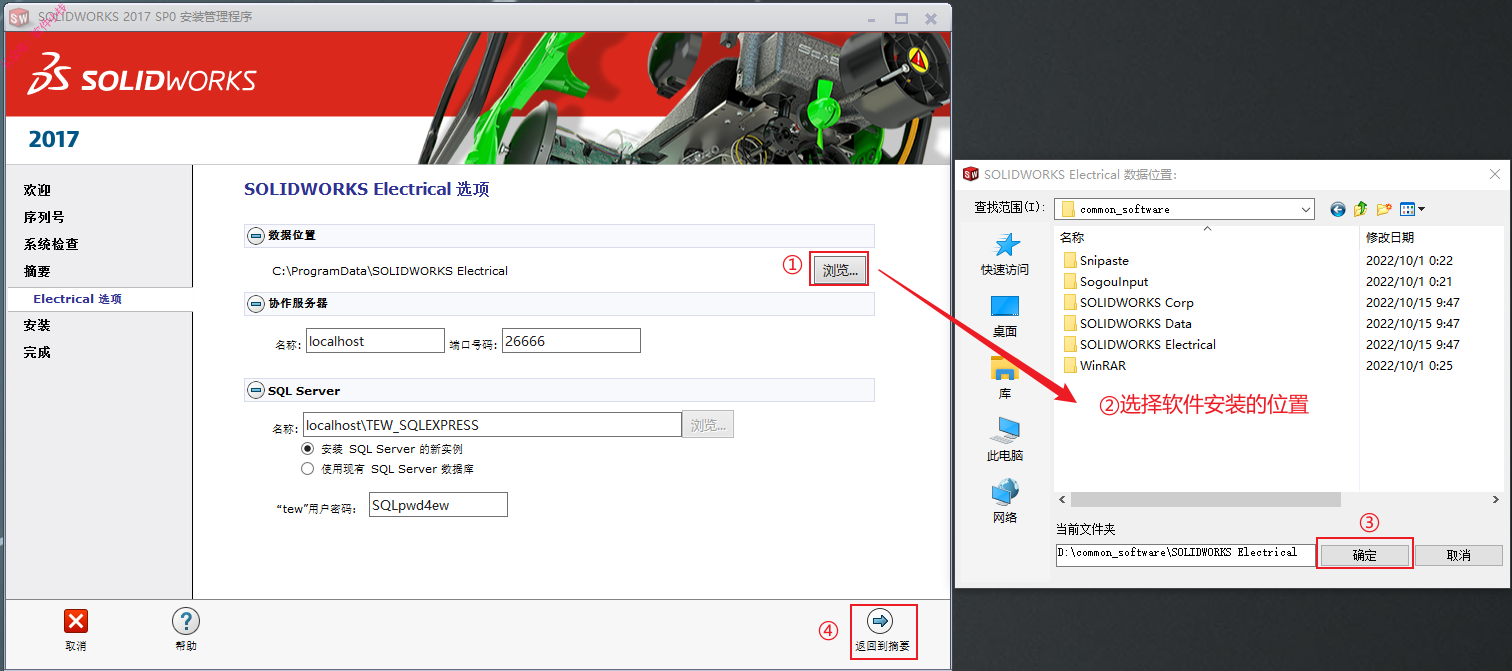Screen dimensions: 1512x671
Task: Open Finish step in sidebar
Action: 37,352
